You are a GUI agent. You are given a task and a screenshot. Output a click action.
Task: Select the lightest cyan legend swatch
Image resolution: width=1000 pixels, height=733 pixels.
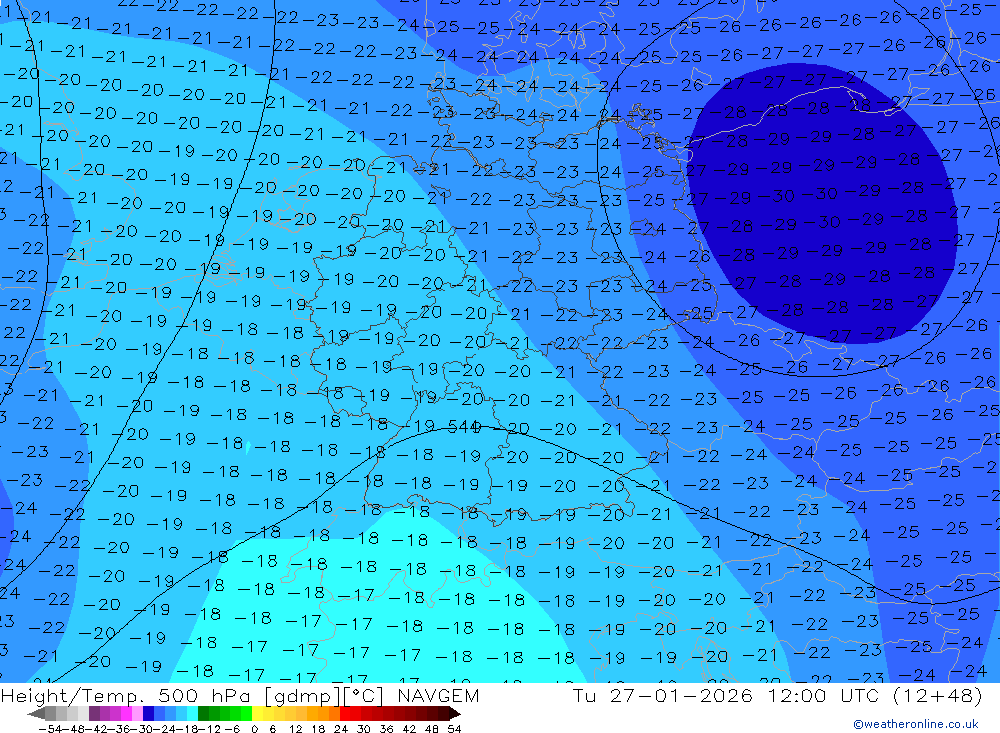point(192,713)
